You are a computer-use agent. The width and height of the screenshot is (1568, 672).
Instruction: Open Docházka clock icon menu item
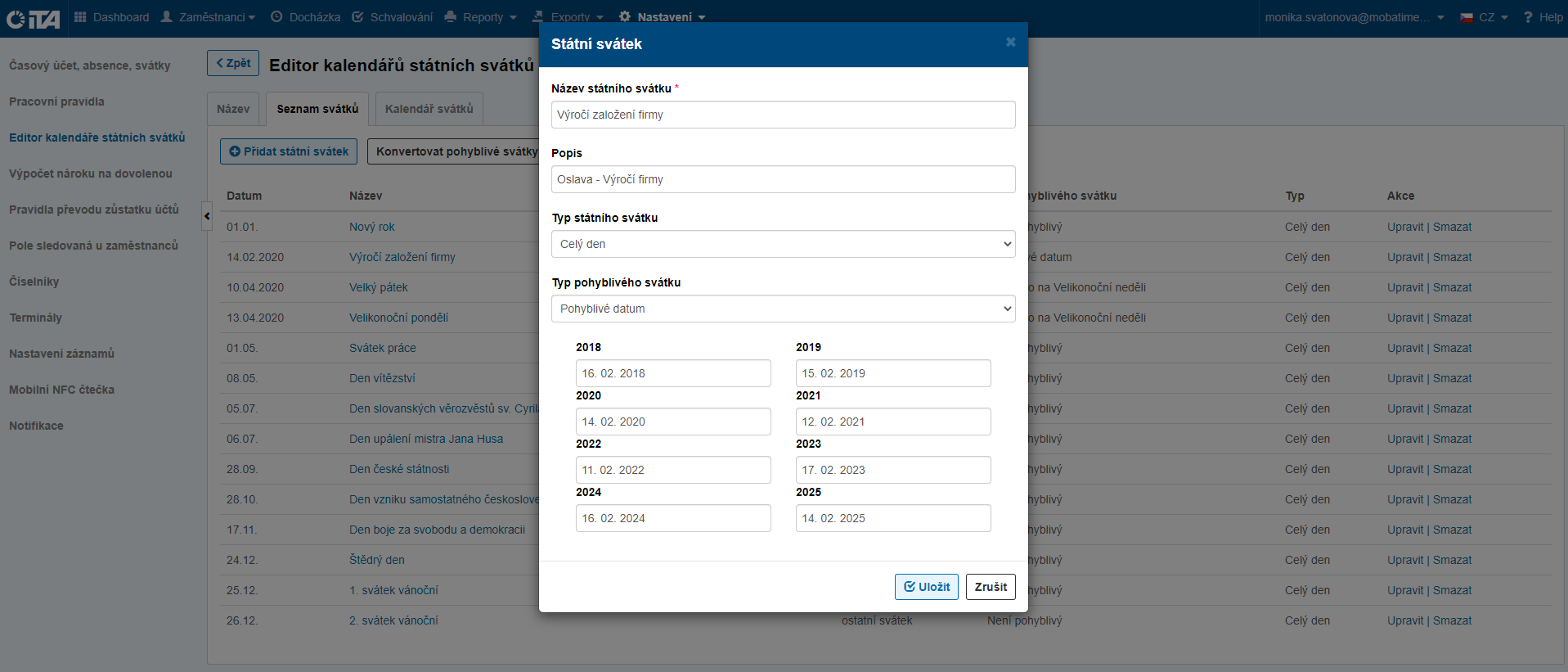tap(276, 17)
